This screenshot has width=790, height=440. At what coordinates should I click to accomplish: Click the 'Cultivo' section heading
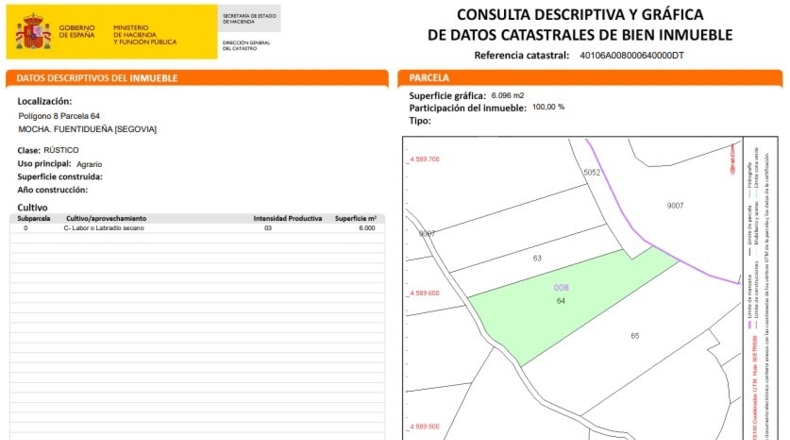[x=32, y=208]
